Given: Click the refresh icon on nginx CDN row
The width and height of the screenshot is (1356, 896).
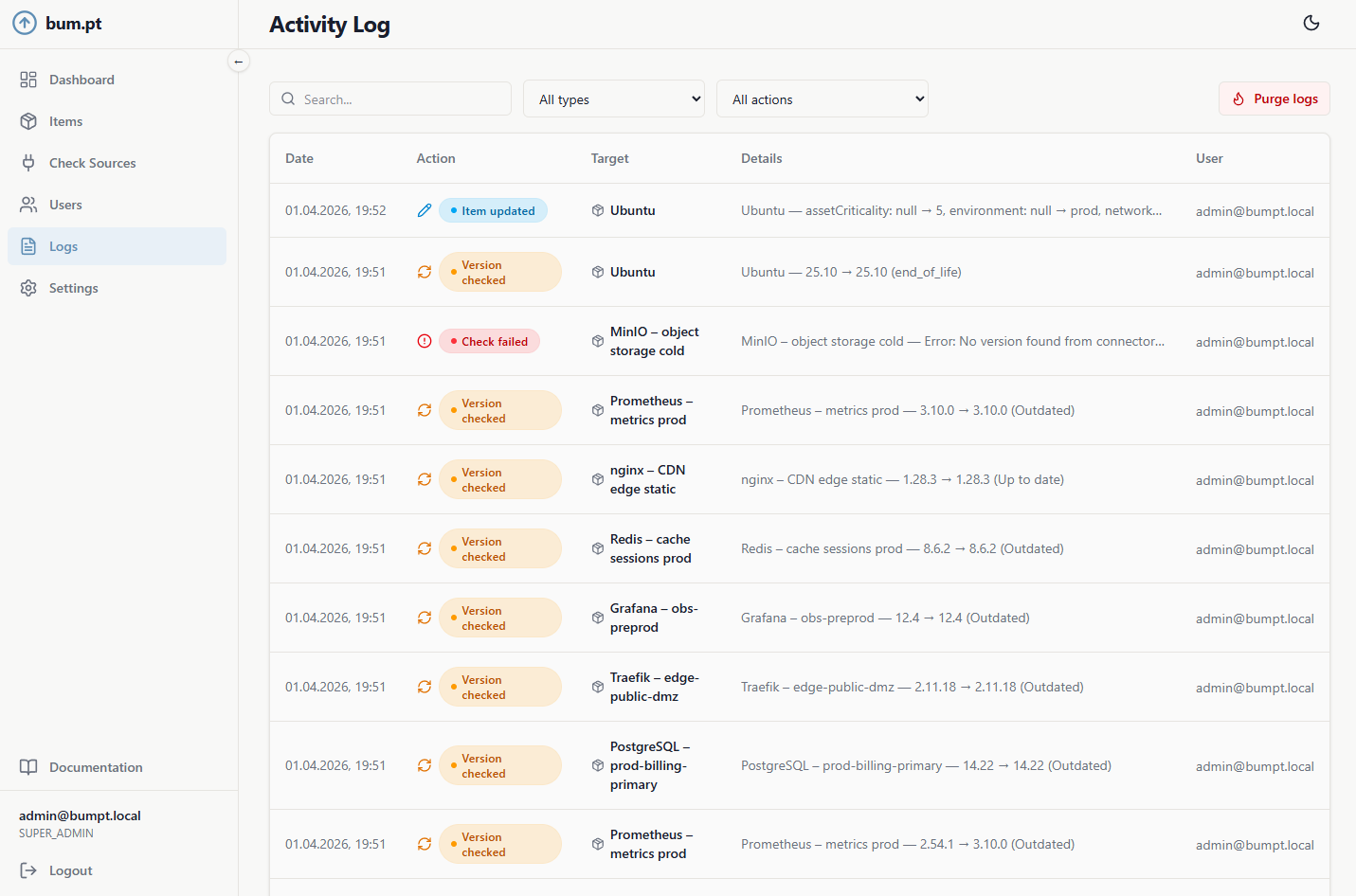Looking at the screenshot, I should (425, 479).
